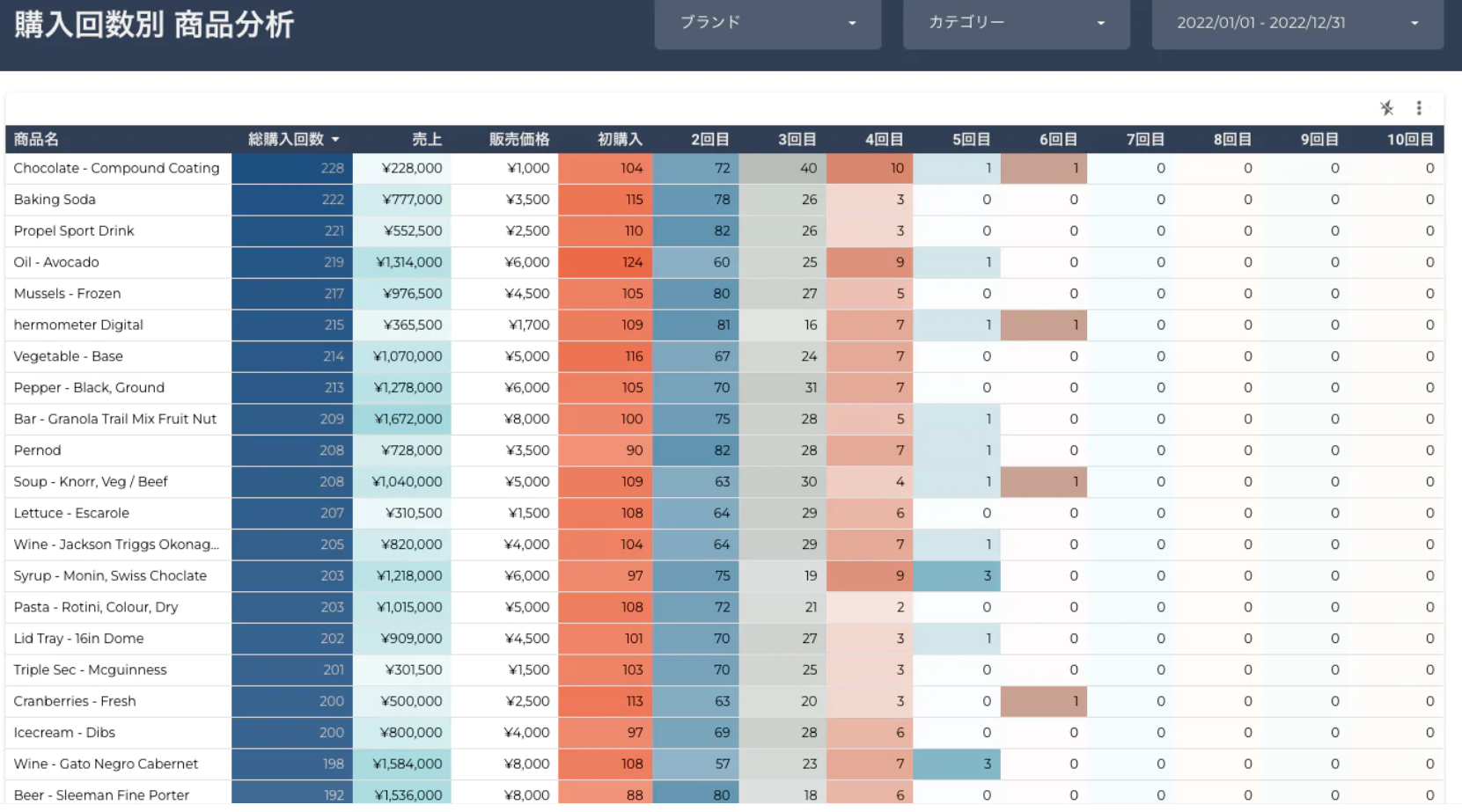Click the ¥1,672,000 sales cell
Viewport: 1462px width, 812px height.
pos(402,419)
